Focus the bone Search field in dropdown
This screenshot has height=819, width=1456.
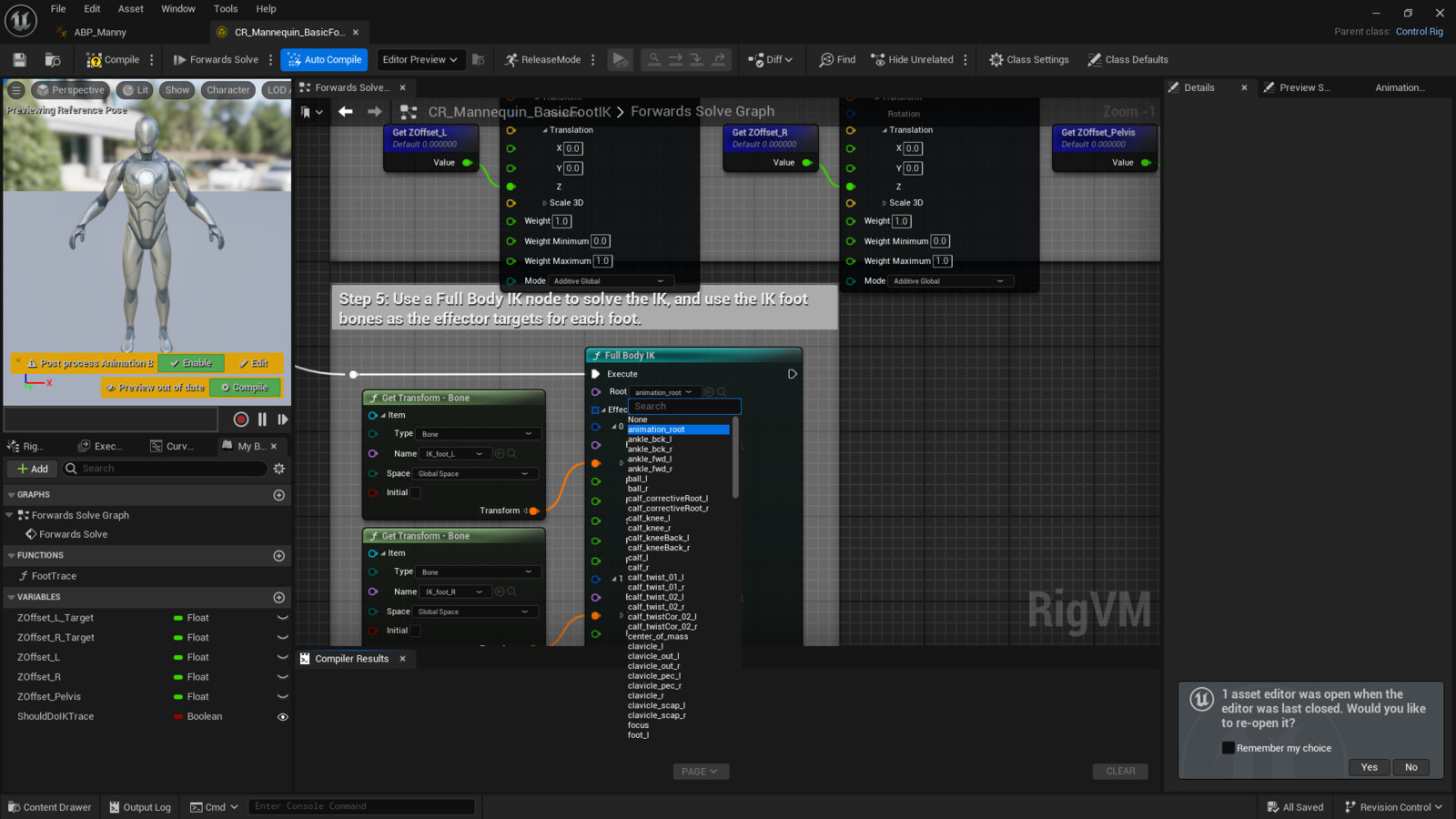(x=684, y=407)
